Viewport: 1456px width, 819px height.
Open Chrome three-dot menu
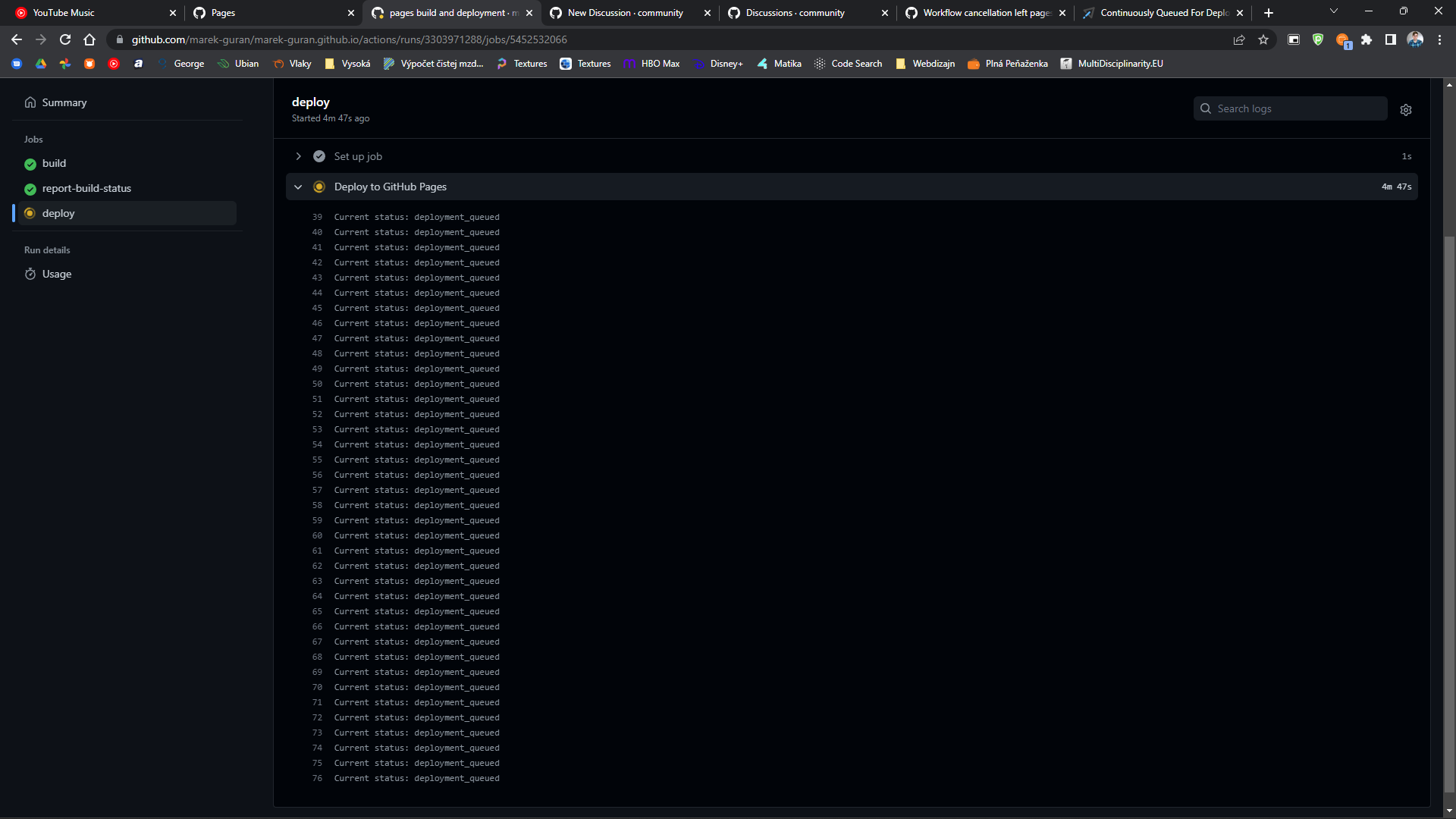[x=1439, y=39]
